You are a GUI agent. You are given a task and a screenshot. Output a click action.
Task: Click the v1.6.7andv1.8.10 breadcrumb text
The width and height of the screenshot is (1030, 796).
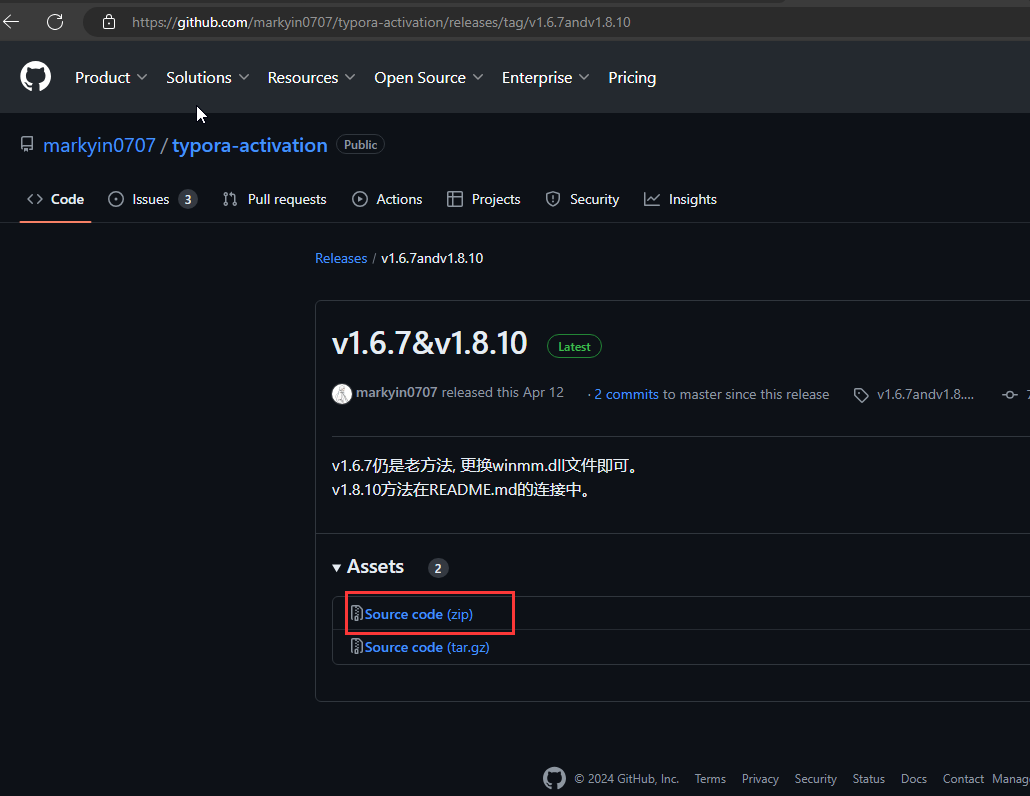click(x=432, y=258)
